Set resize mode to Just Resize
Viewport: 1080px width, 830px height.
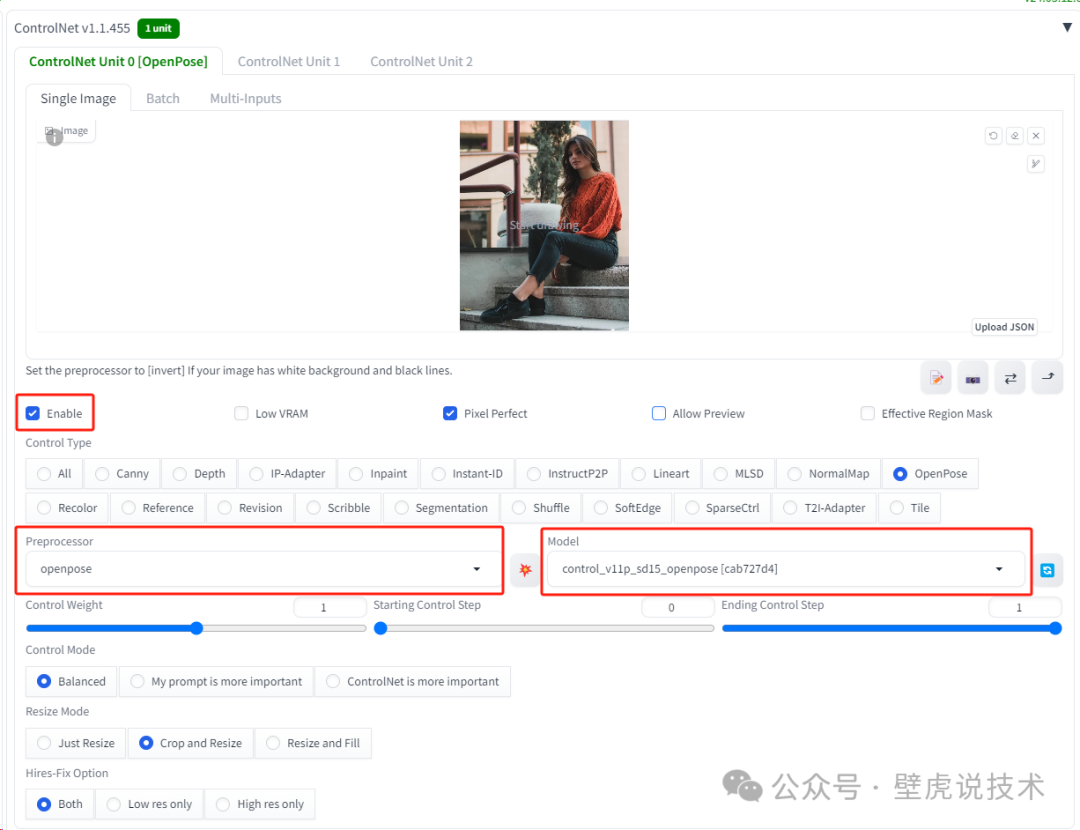[76, 743]
